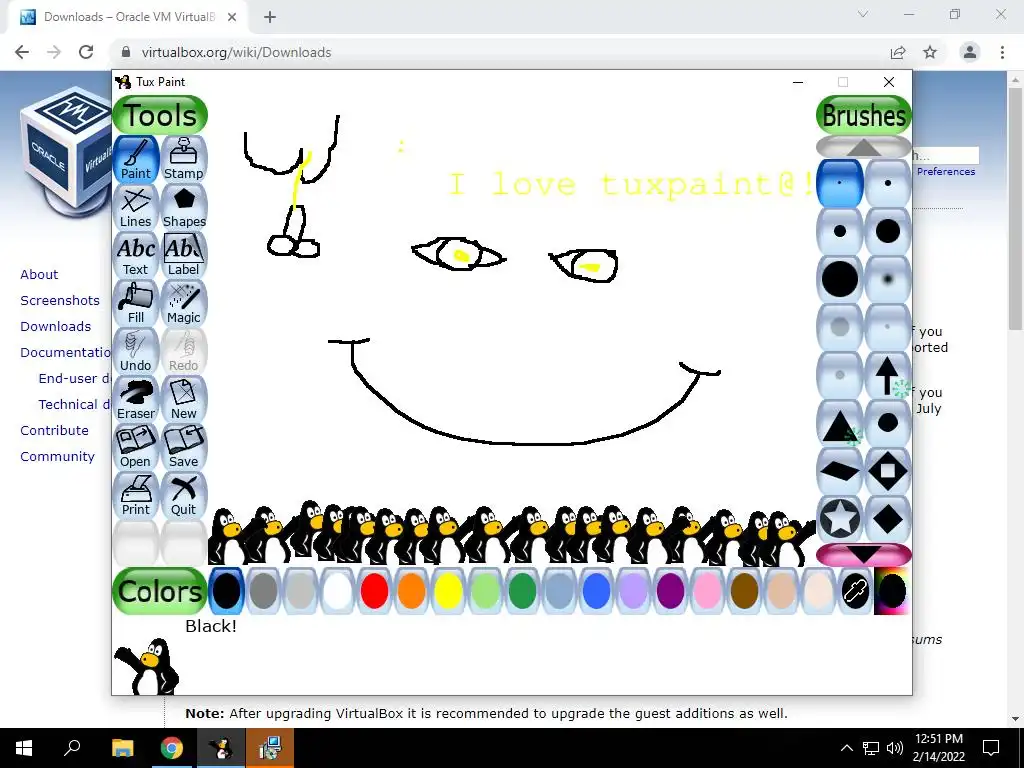Bookmark this page with star icon
The height and width of the screenshot is (768, 1024).
tap(930, 52)
